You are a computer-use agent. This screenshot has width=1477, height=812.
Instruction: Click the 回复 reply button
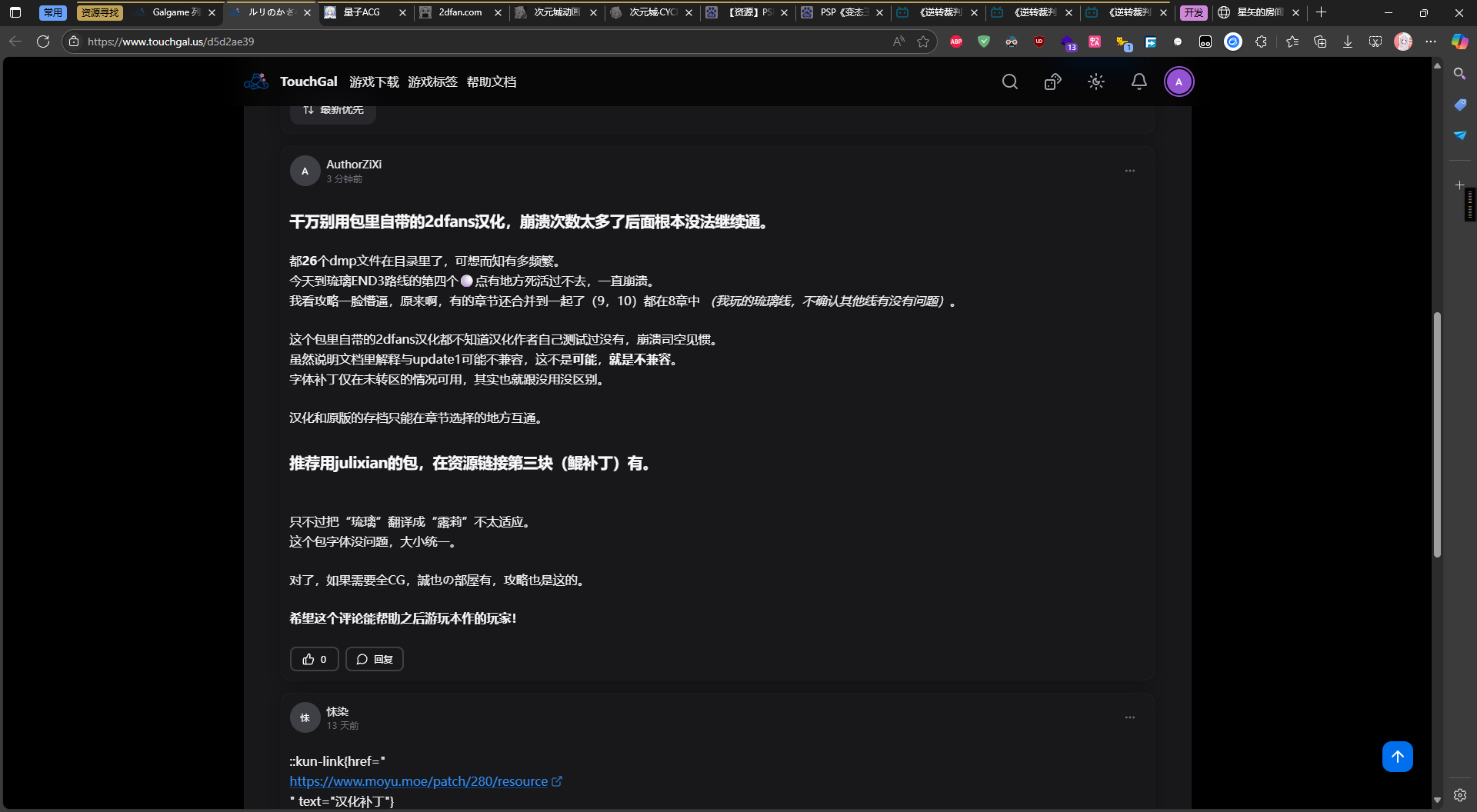coord(374,659)
